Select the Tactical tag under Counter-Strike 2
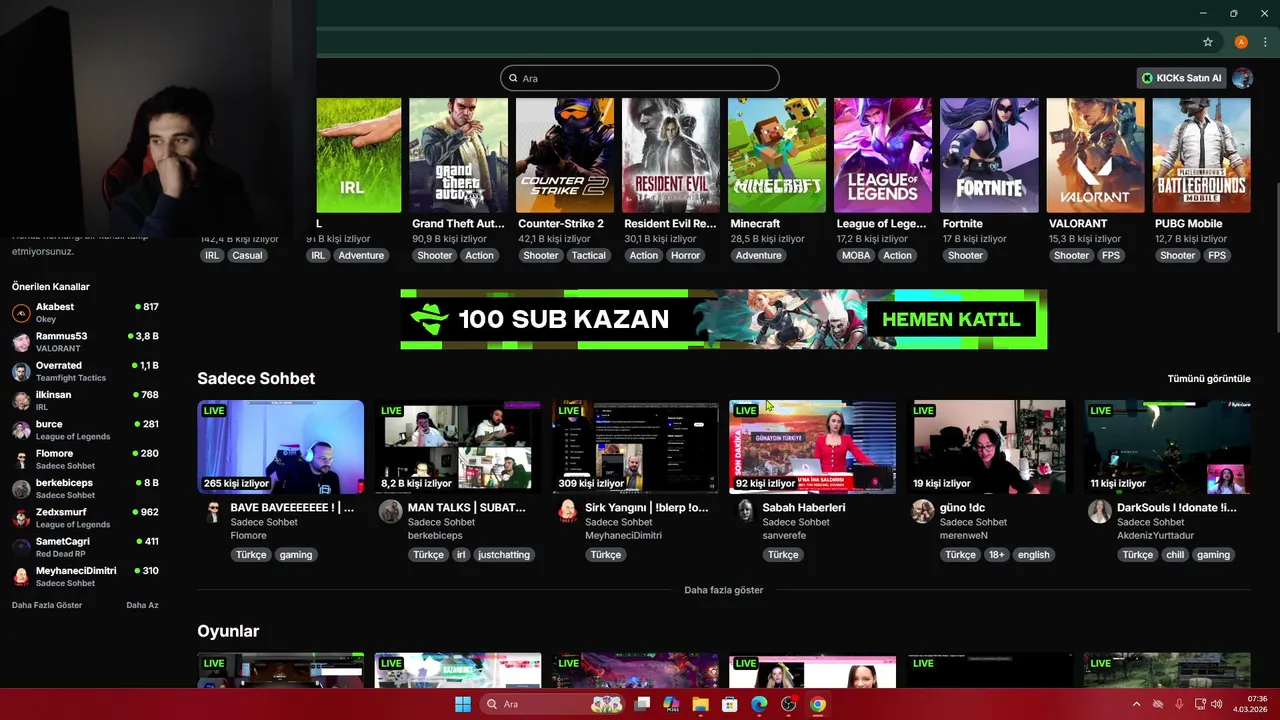 pyautogui.click(x=588, y=255)
